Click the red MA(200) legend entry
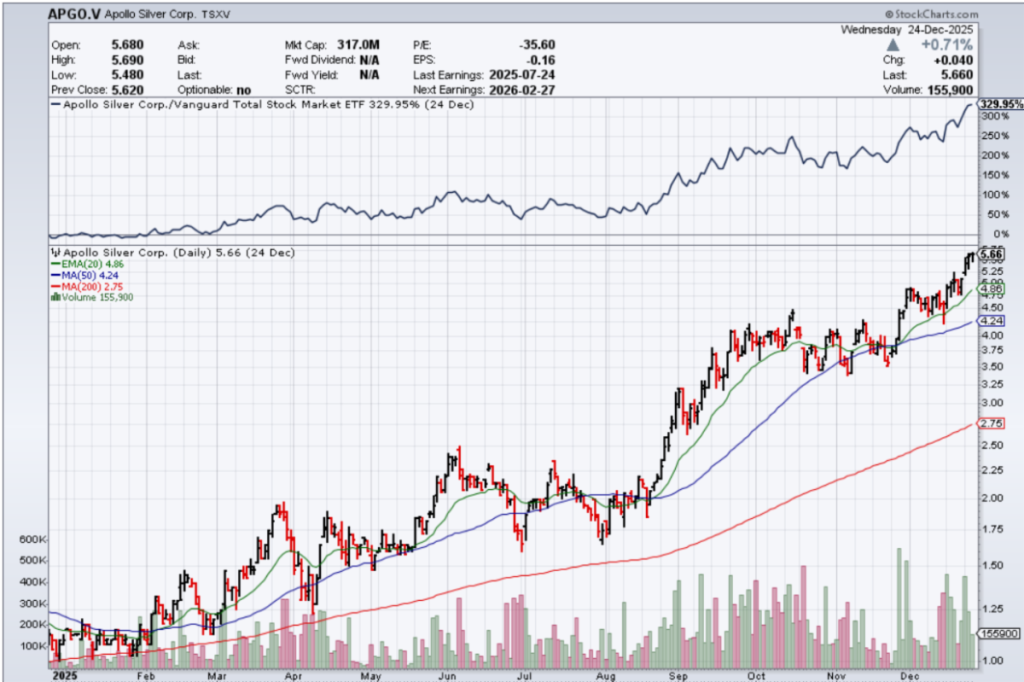Viewport: 1024px width, 682px height. [x=84, y=286]
